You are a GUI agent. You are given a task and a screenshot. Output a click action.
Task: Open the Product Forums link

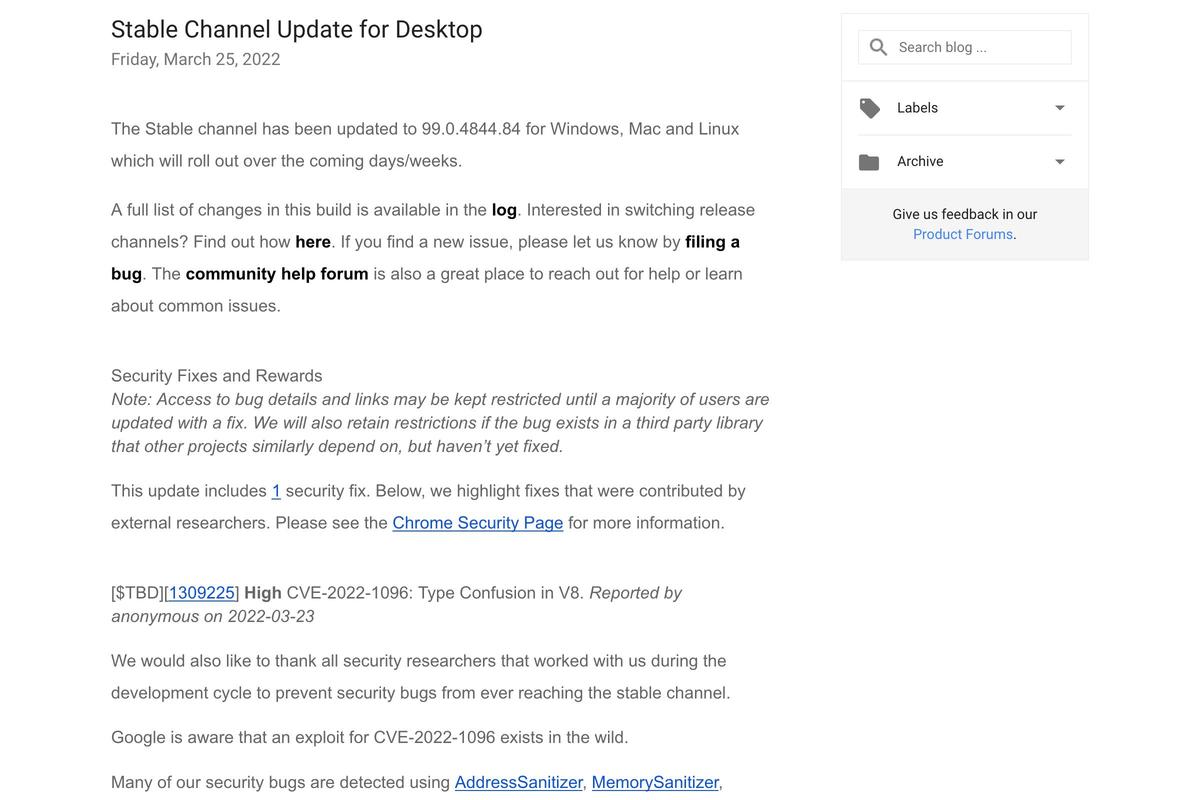[x=964, y=234]
